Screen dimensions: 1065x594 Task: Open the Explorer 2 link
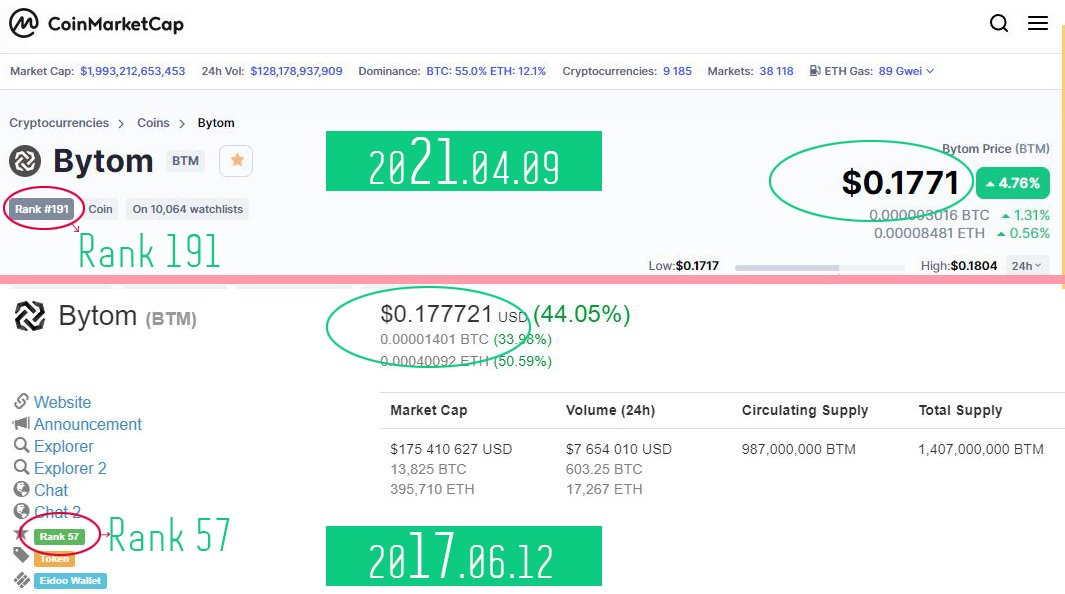pyautogui.click(x=70, y=468)
